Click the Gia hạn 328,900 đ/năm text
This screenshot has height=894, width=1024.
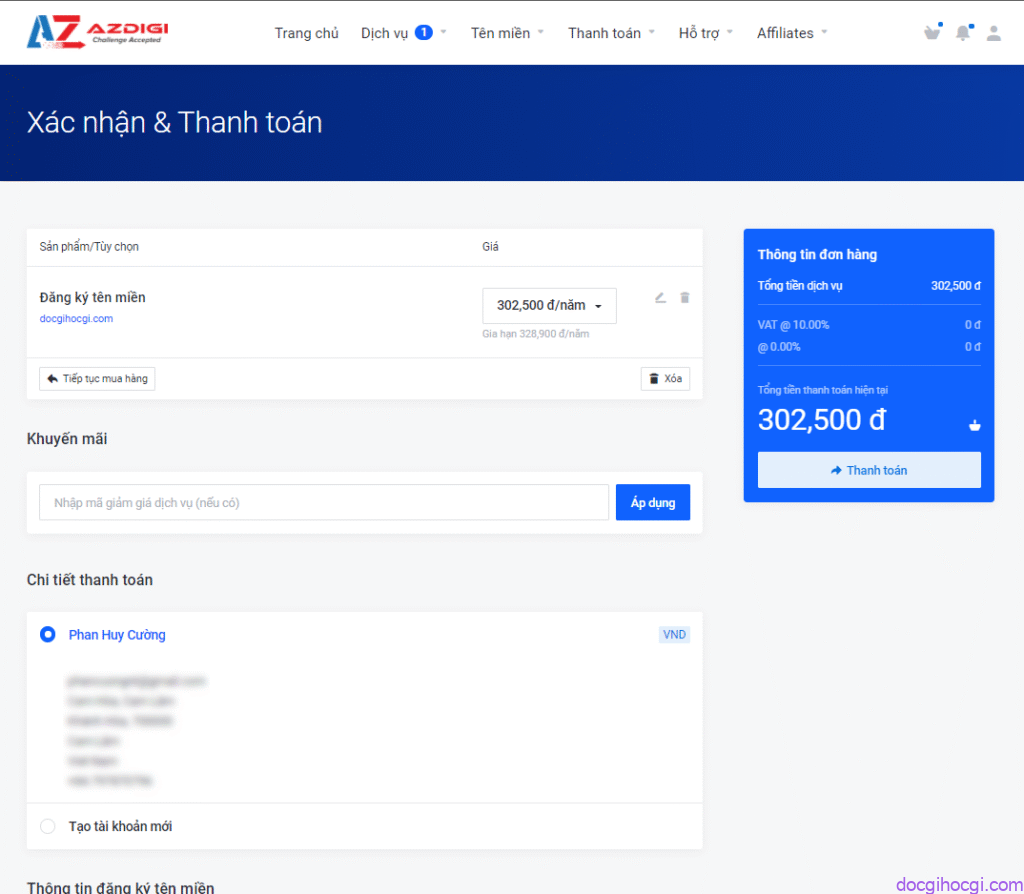pos(536,334)
